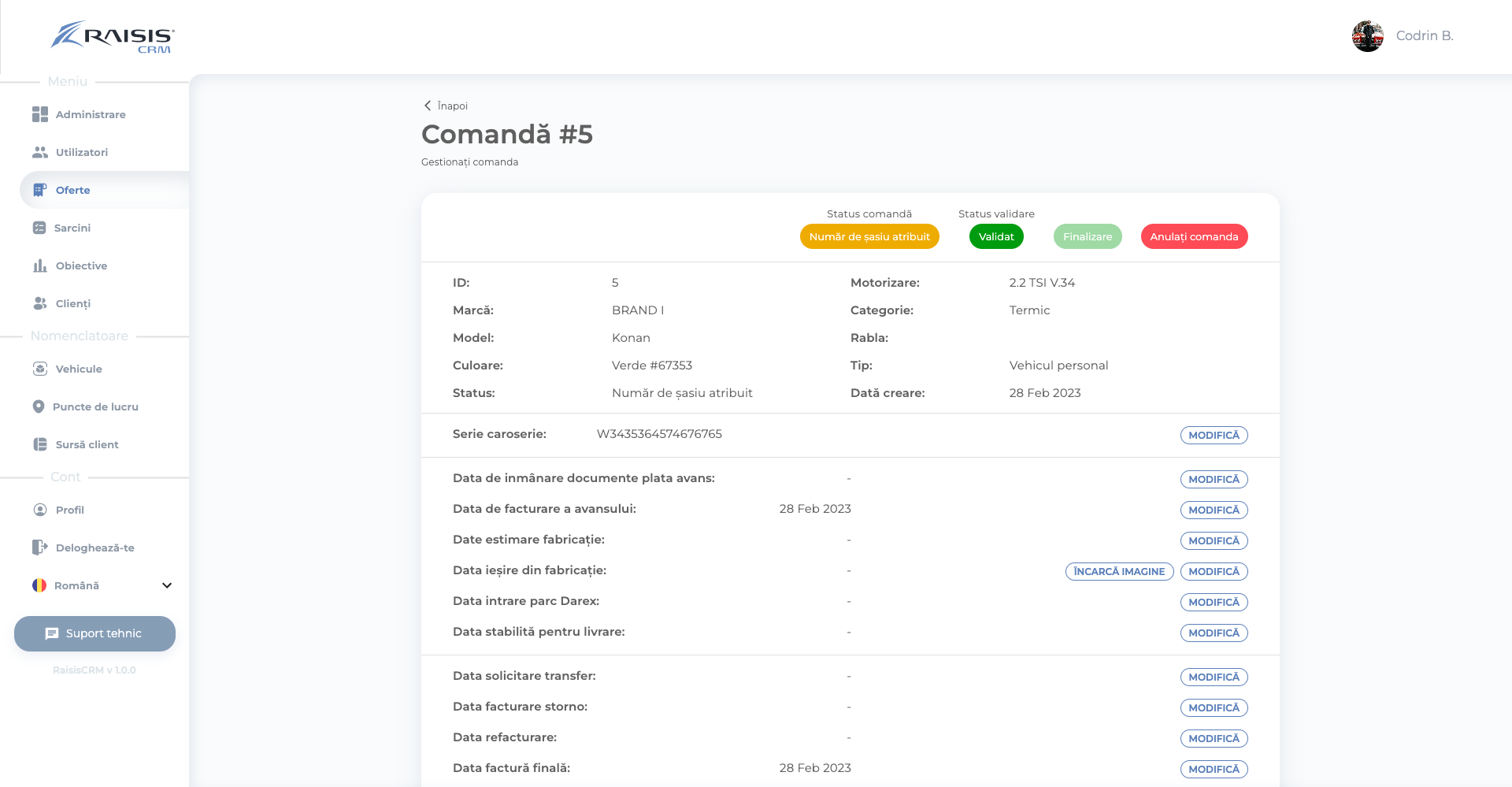Modify the Serie caroserie value
This screenshot has width=1512, height=787.
pyautogui.click(x=1214, y=435)
